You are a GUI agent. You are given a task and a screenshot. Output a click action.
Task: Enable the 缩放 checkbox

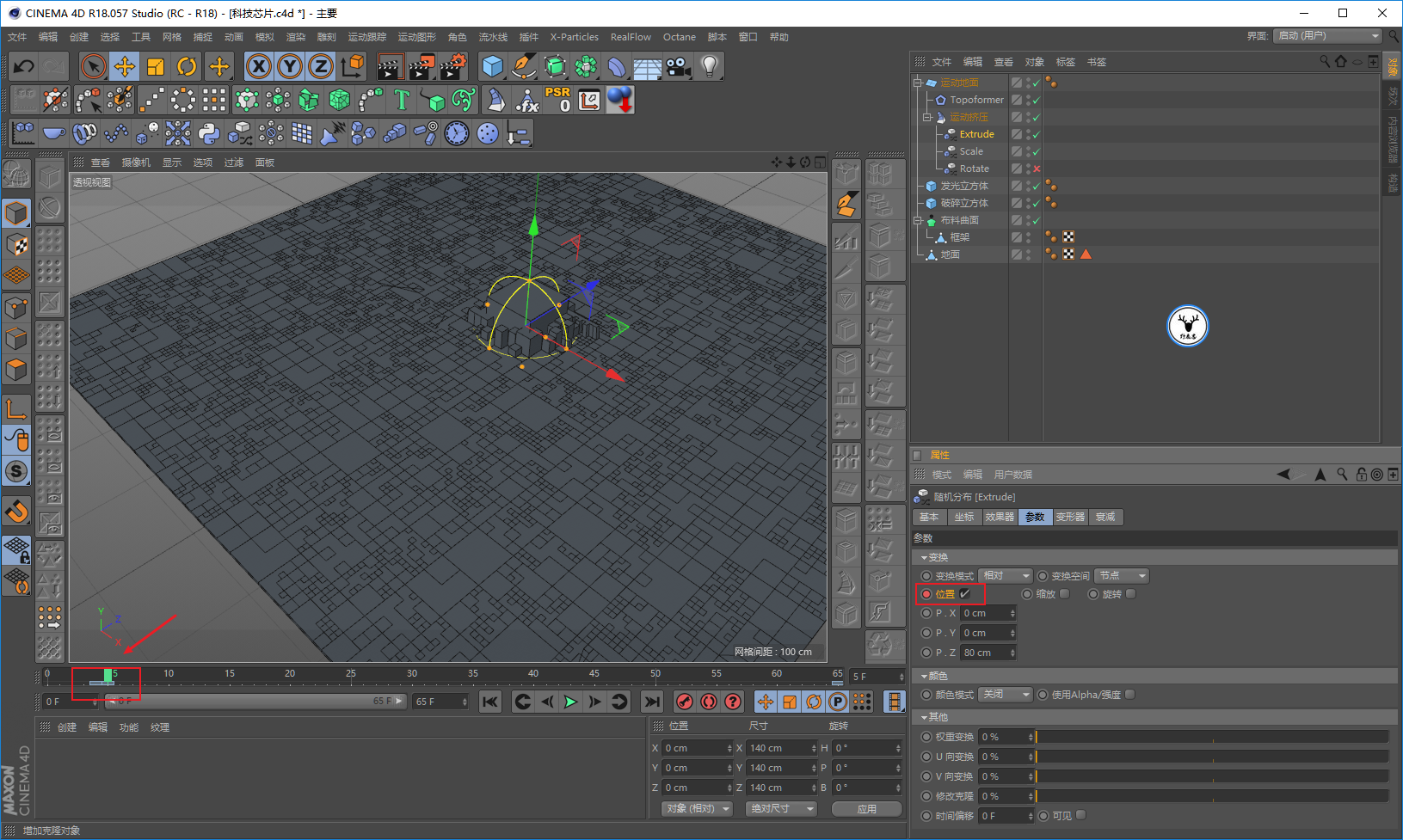(x=1065, y=594)
